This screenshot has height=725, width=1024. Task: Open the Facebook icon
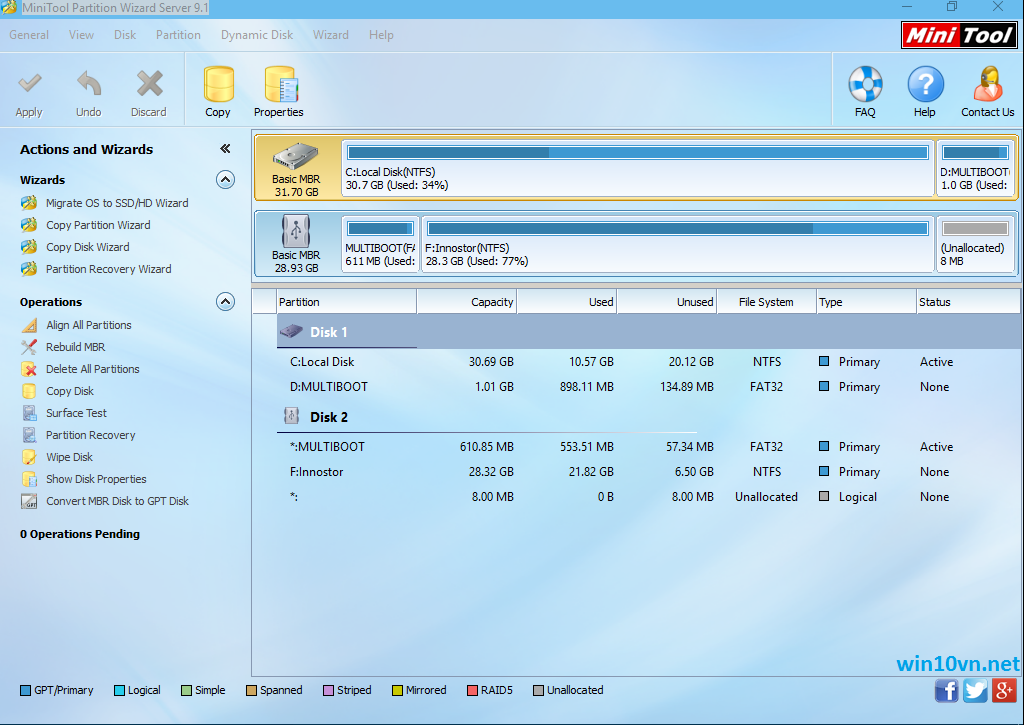pyautogui.click(x=946, y=690)
